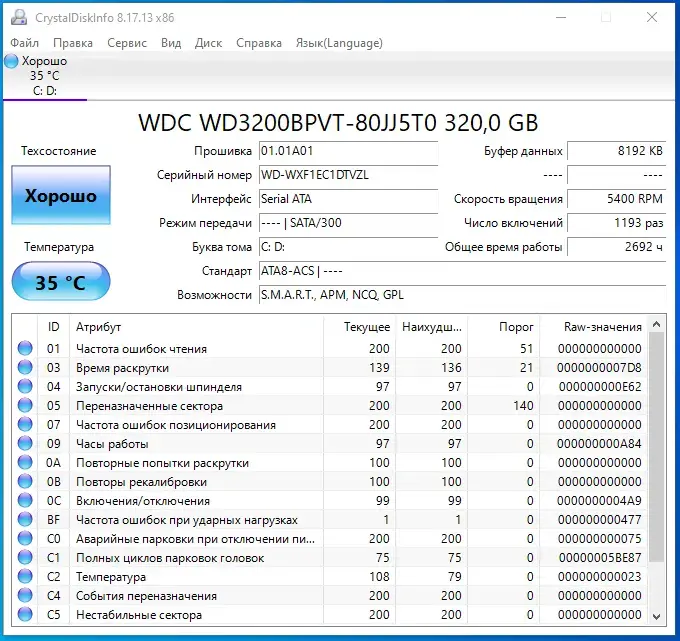Click current value 108 of Температура row

coord(379,577)
